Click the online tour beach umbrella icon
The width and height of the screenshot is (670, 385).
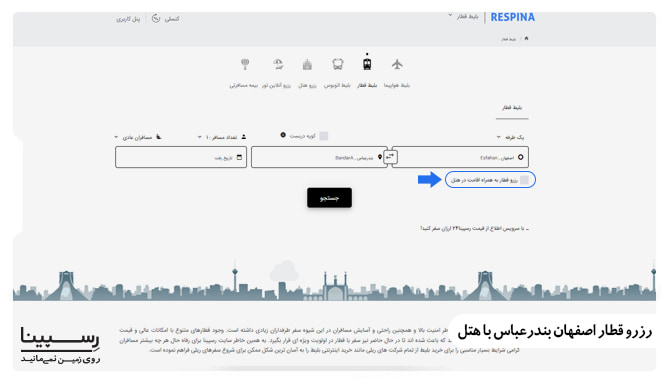[278, 65]
